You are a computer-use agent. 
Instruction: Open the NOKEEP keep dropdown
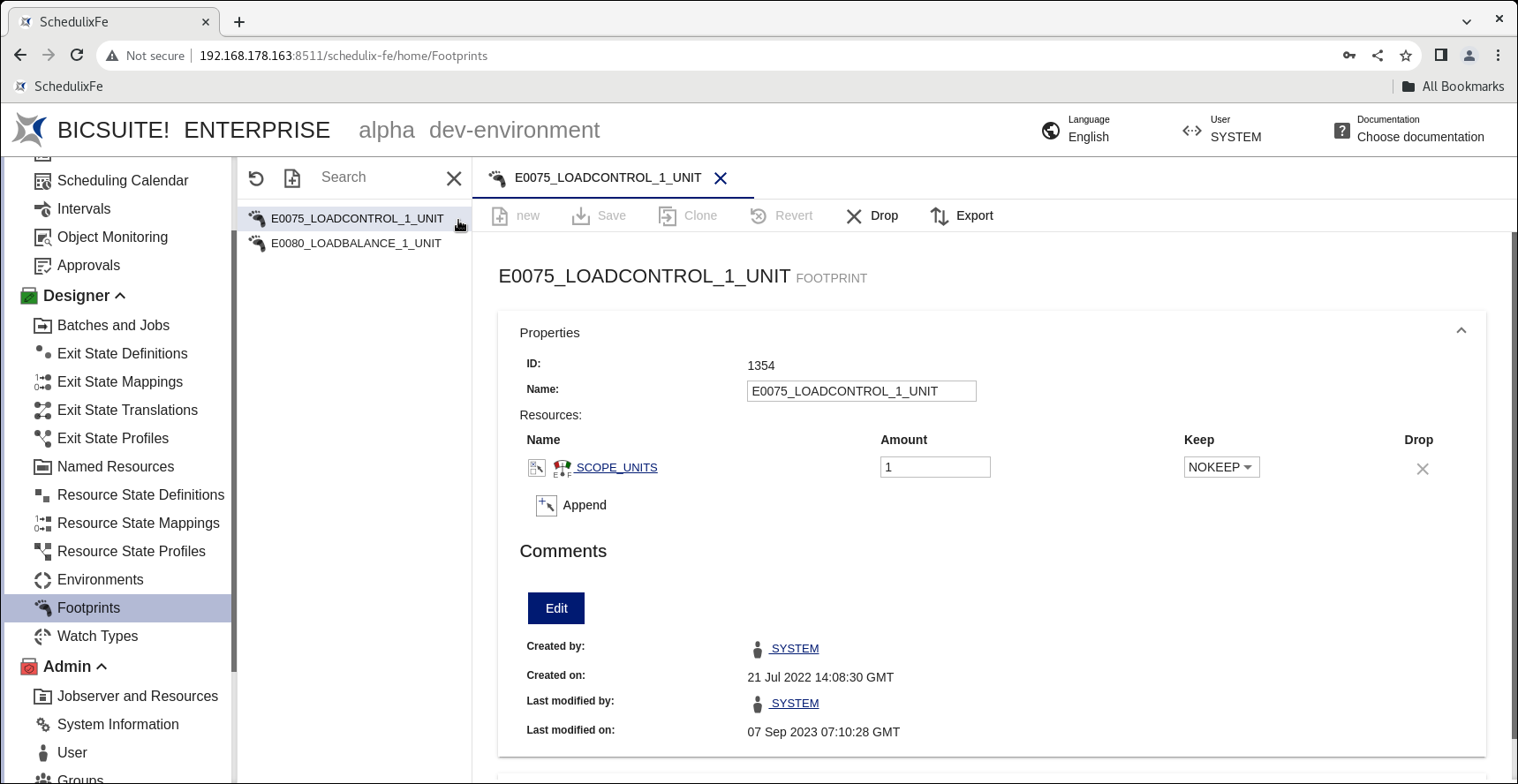[x=1221, y=467]
